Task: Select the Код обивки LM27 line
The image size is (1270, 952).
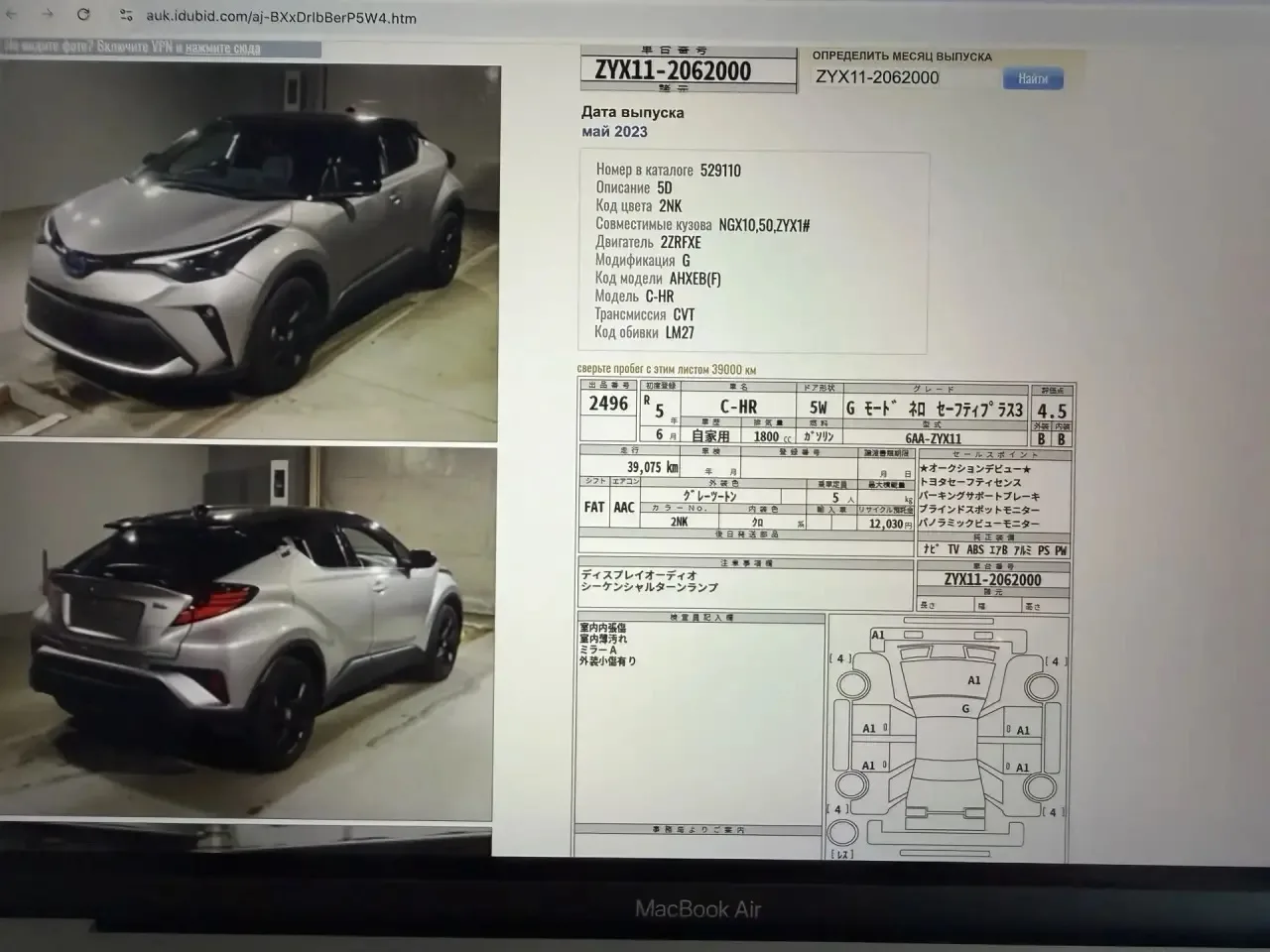Action: [x=644, y=333]
